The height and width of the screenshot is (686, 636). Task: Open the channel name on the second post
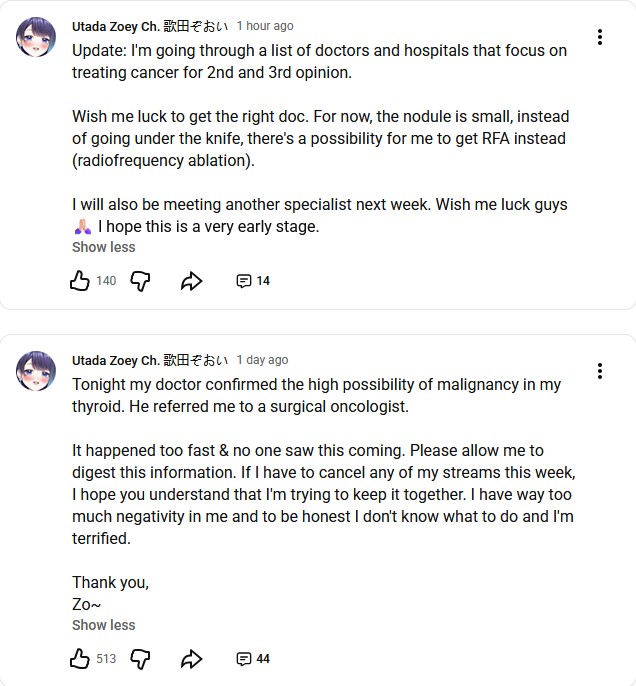tap(150, 360)
